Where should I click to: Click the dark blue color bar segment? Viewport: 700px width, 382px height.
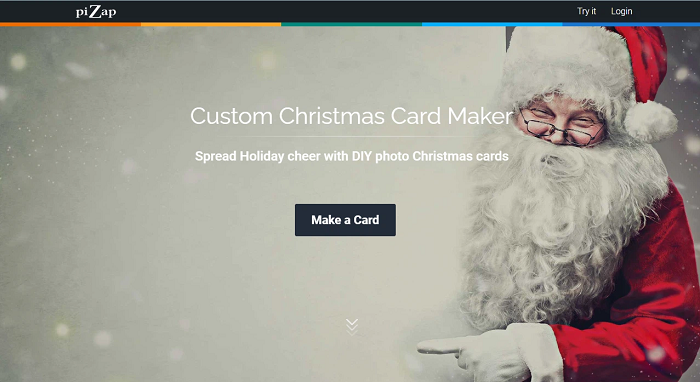pos(631,25)
